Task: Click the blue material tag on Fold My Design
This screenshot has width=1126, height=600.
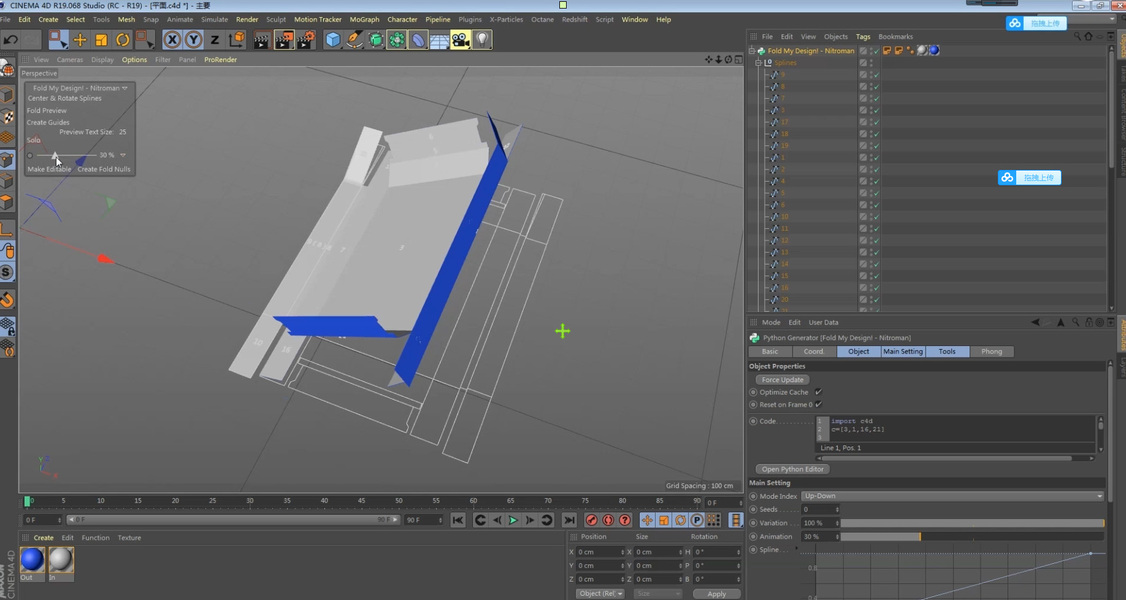Action: (934, 50)
